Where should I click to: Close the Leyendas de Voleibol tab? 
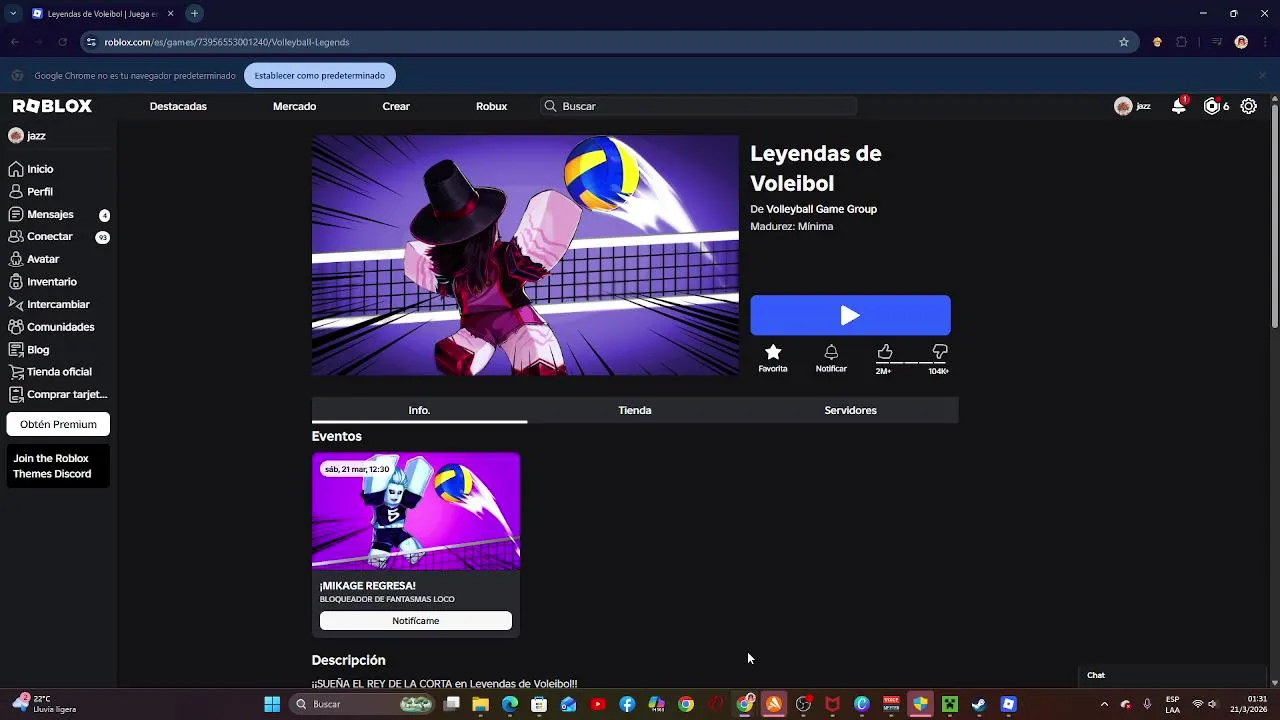(170, 13)
